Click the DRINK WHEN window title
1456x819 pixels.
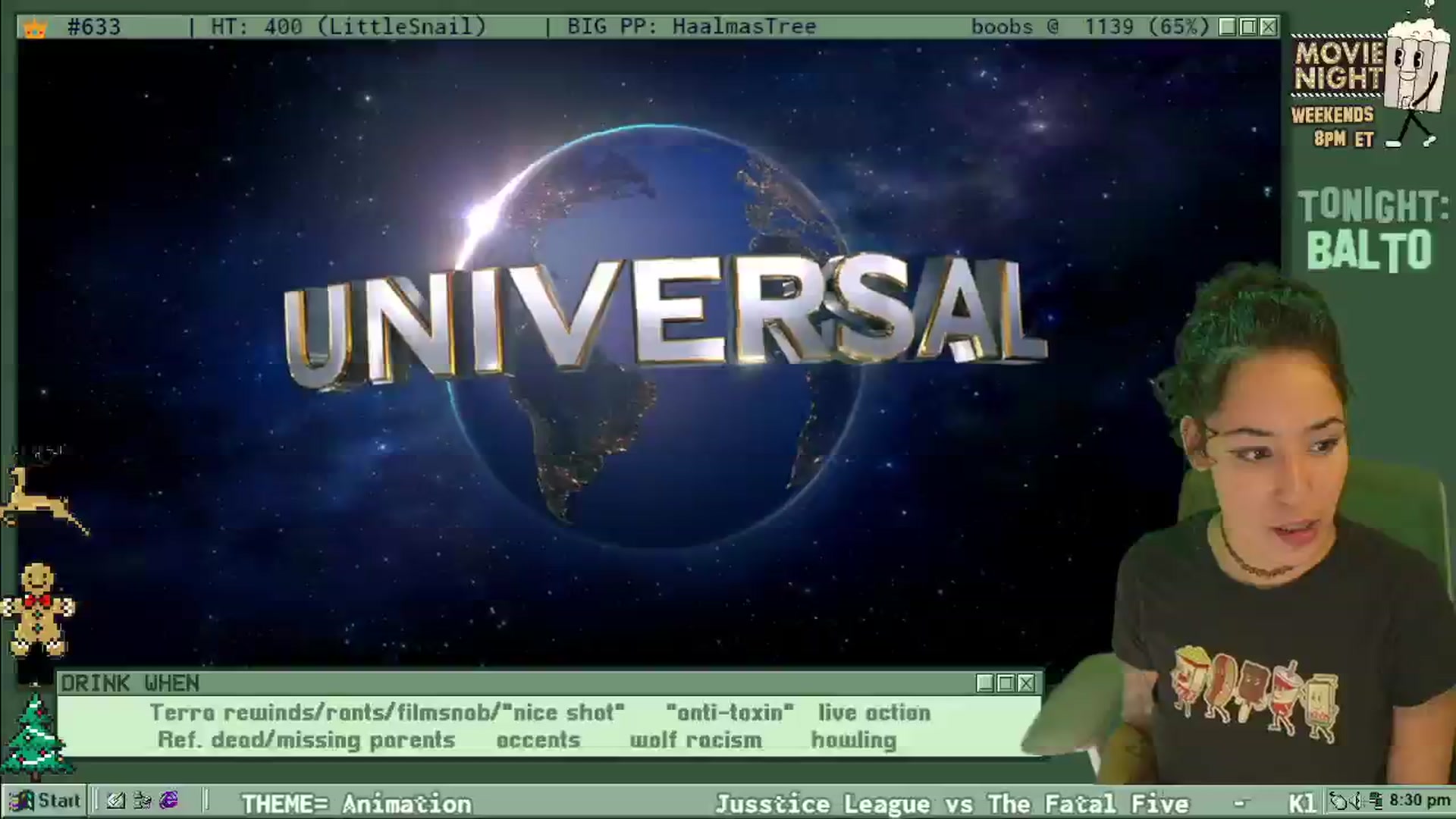click(x=130, y=683)
